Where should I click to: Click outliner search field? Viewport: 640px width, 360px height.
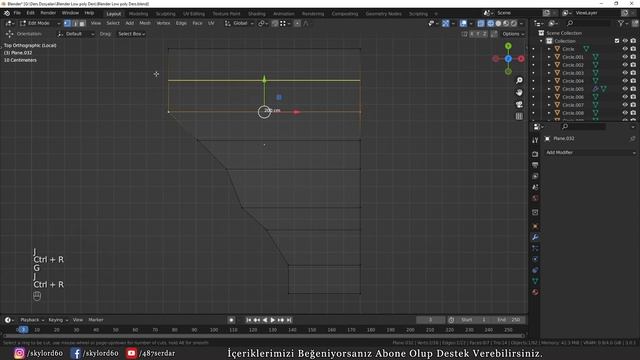pyautogui.click(x=588, y=23)
